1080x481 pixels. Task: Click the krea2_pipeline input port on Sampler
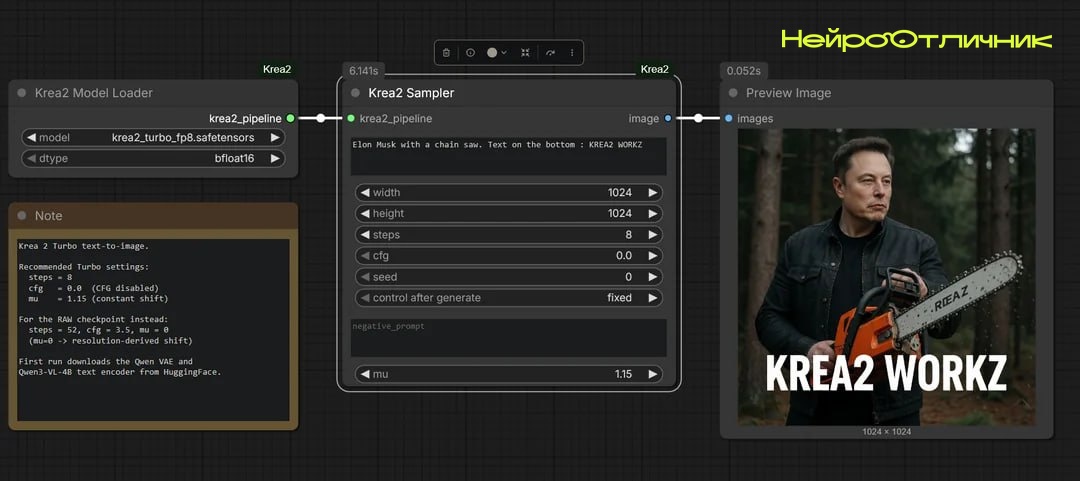[351, 119]
